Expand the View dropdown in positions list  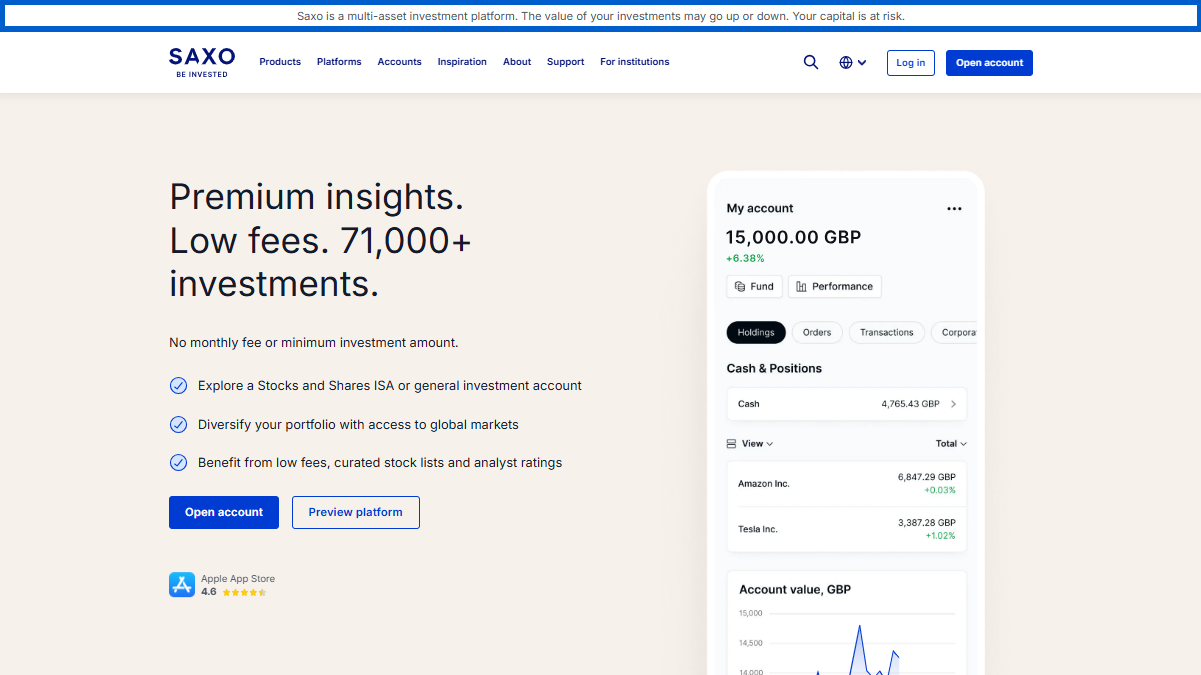(757, 443)
